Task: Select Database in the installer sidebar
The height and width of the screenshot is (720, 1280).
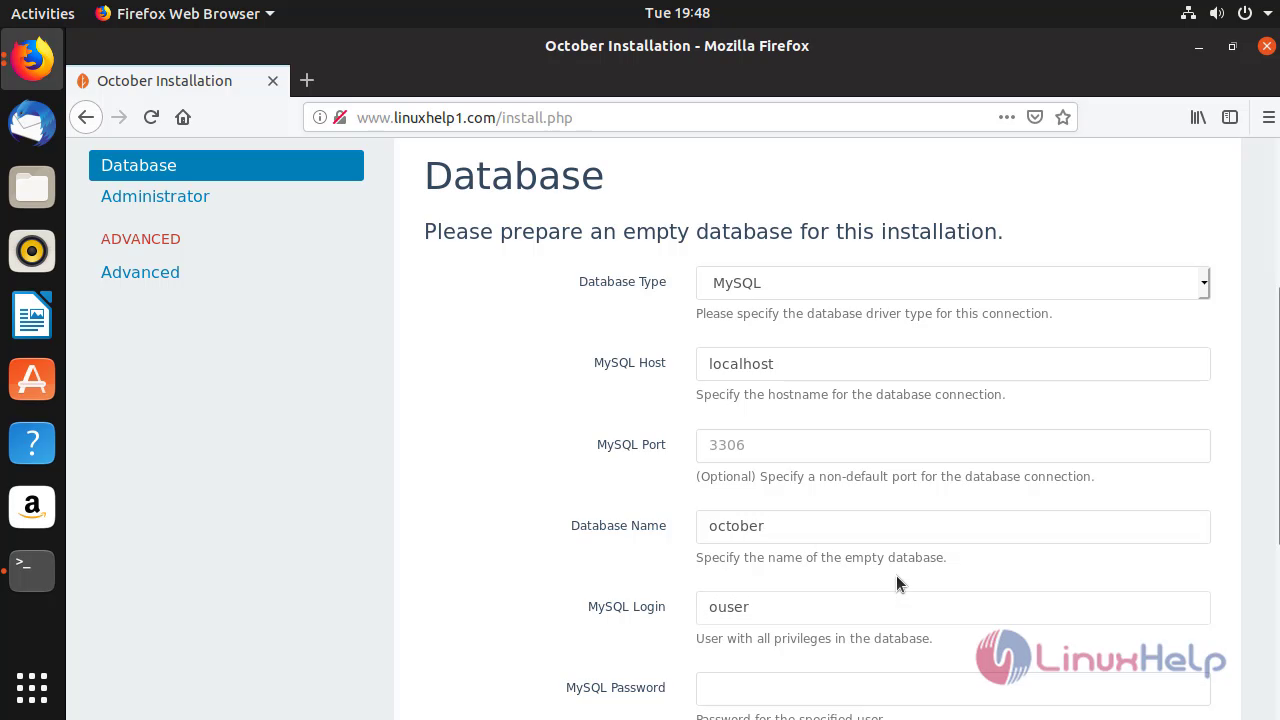Action: coord(226,165)
